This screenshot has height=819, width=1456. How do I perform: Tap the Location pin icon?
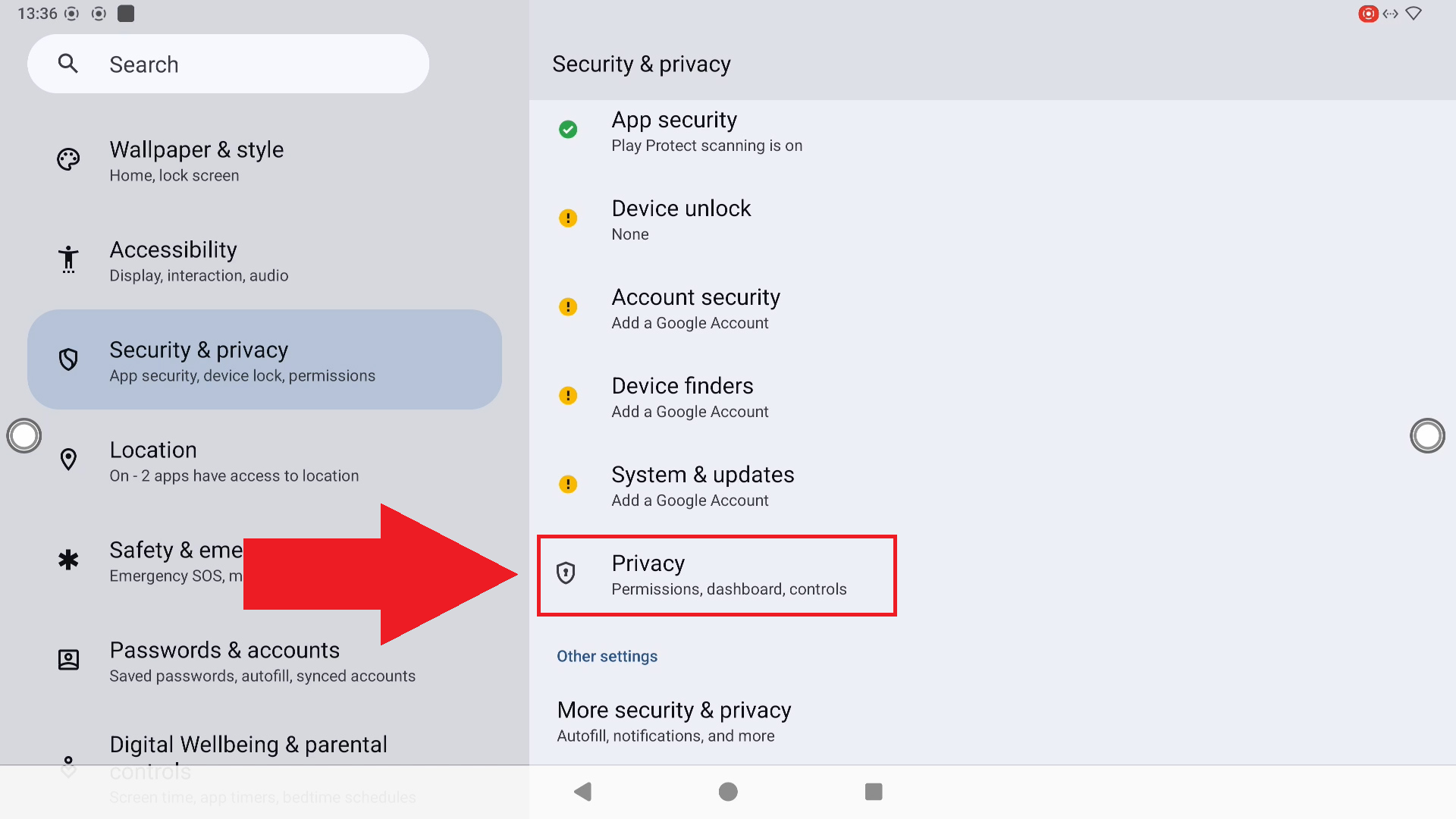point(68,460)
